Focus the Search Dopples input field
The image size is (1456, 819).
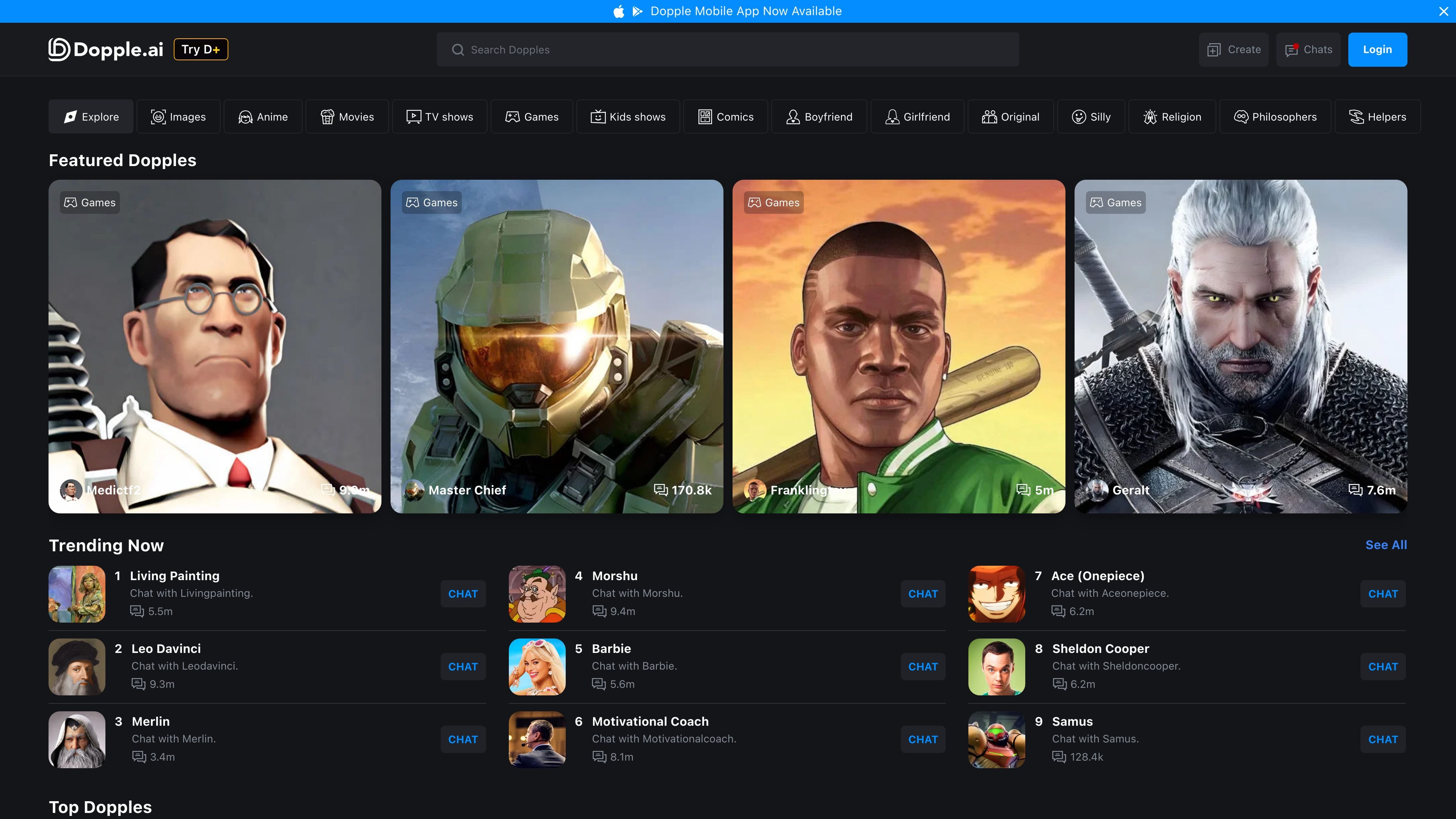pos(728,50)
